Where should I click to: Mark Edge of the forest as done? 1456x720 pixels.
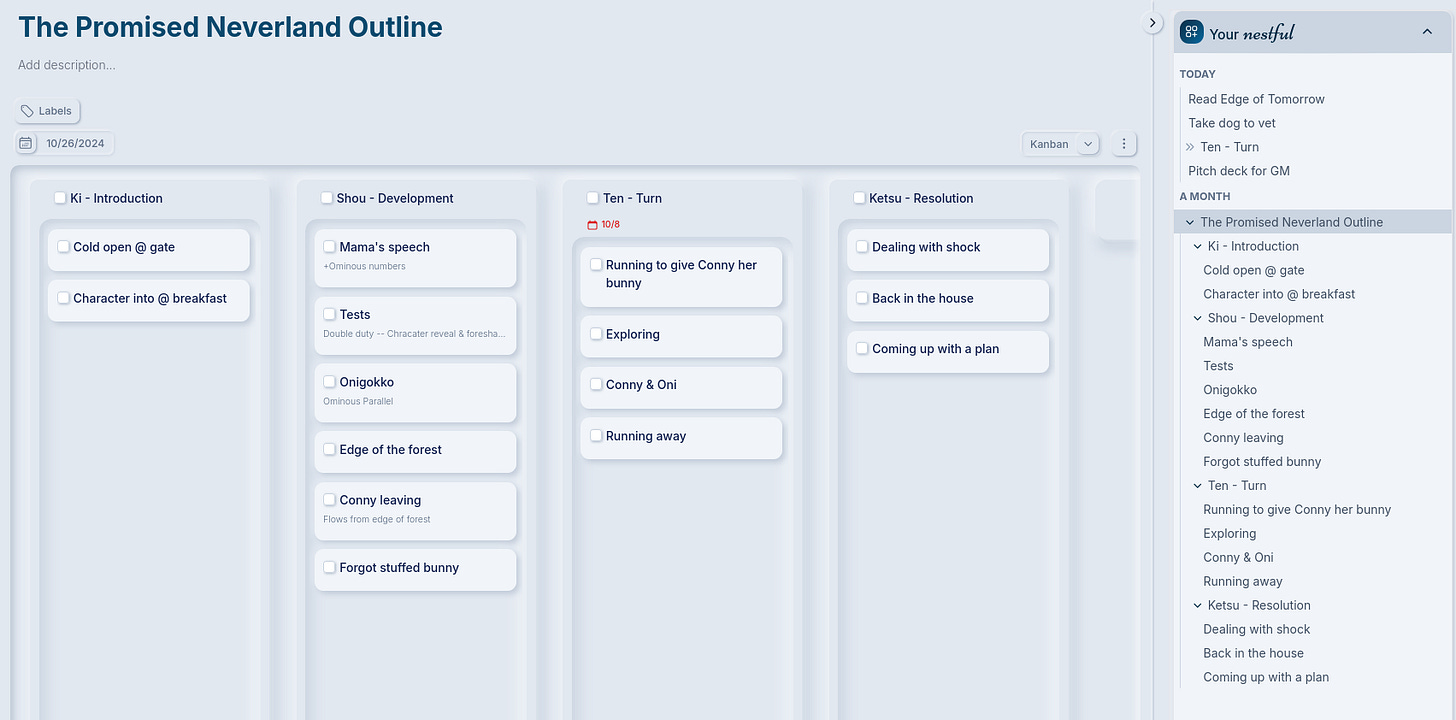pyautogui.click(x=330, y=449)
